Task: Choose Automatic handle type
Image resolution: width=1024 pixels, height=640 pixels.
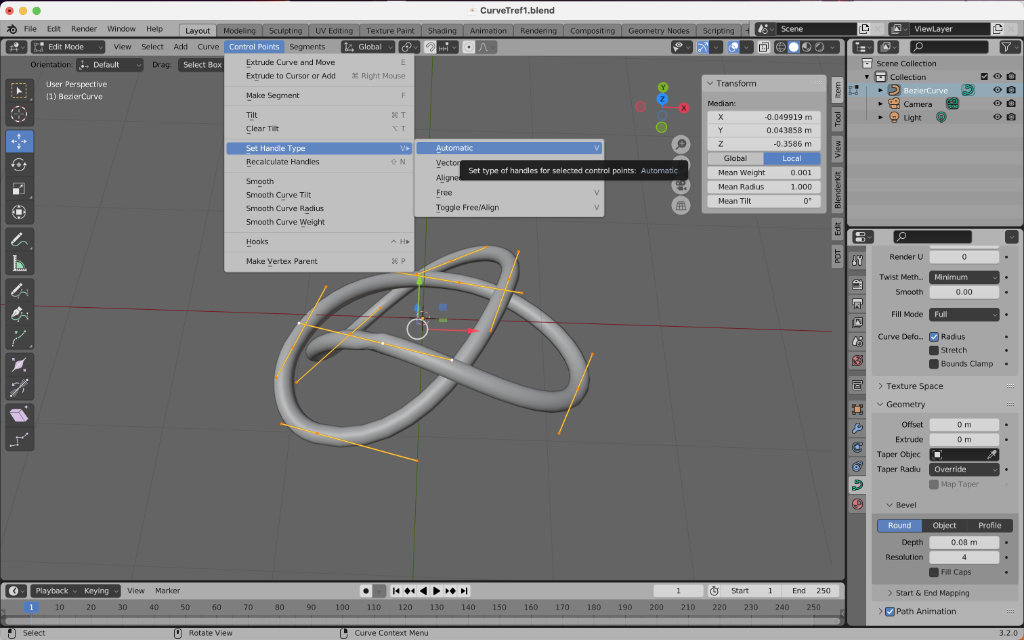Action: pyautogui.click(x=455, y=148)
